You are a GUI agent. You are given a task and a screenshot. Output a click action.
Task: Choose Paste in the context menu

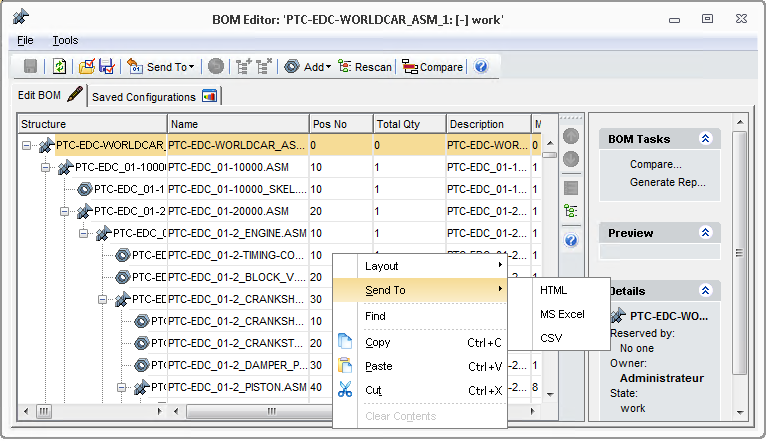[420, 366]
